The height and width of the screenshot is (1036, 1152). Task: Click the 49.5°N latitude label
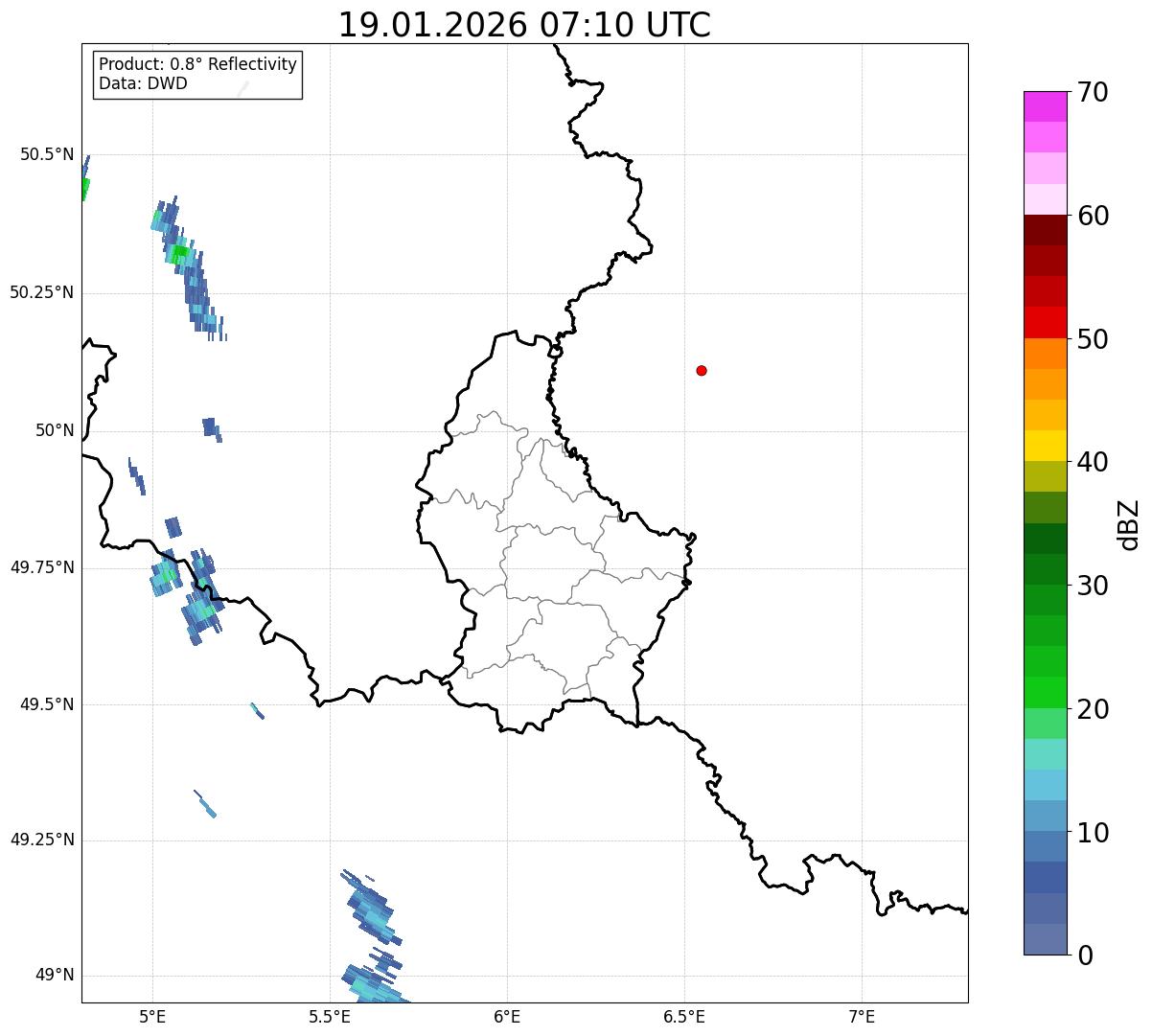click(47, 704)
